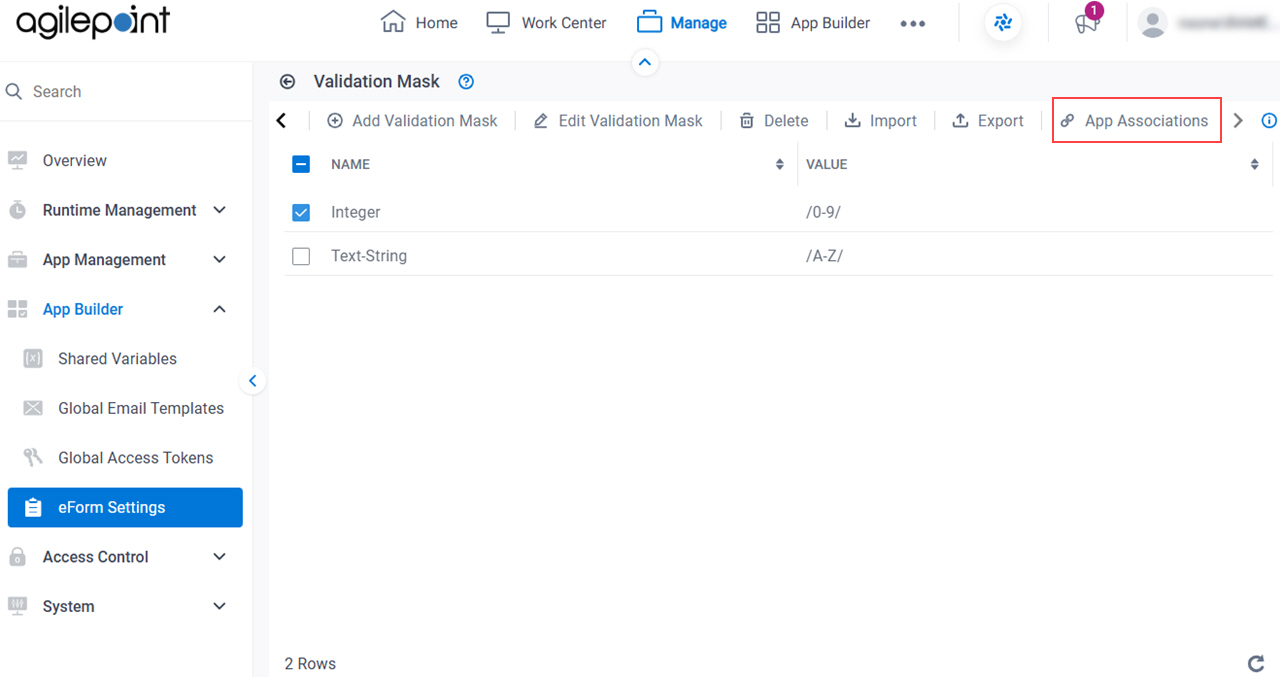1280x677 pixels.
Task: Open Global Email Templates
Action: coord(140,408)
